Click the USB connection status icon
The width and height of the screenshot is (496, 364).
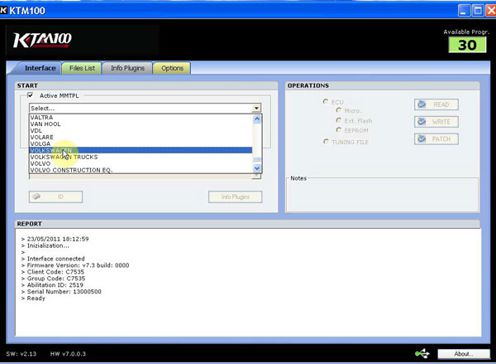[x=422, y=353]
